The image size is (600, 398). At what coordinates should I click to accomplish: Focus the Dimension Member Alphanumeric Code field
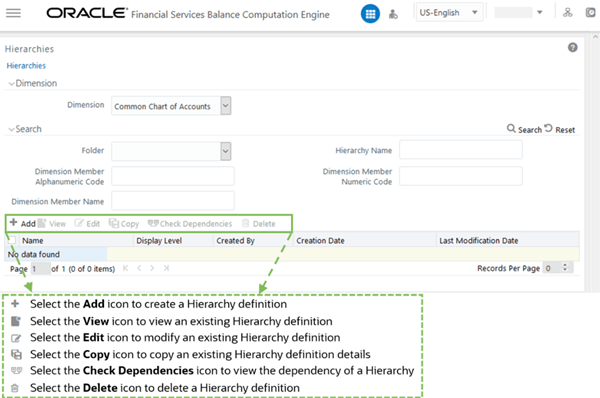[x=173, y=176]
